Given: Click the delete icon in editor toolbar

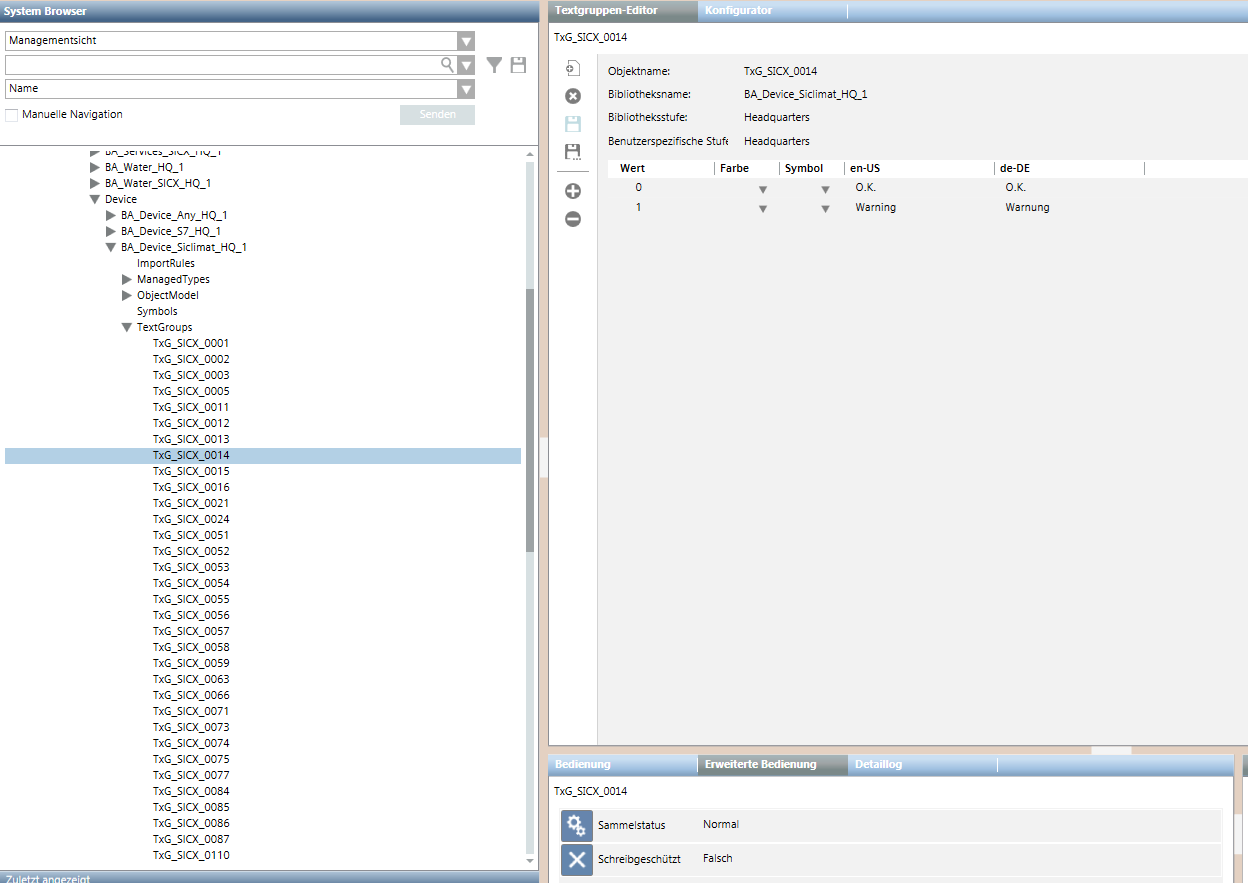Looking at the screenshot, I should (x=573, y=96).
